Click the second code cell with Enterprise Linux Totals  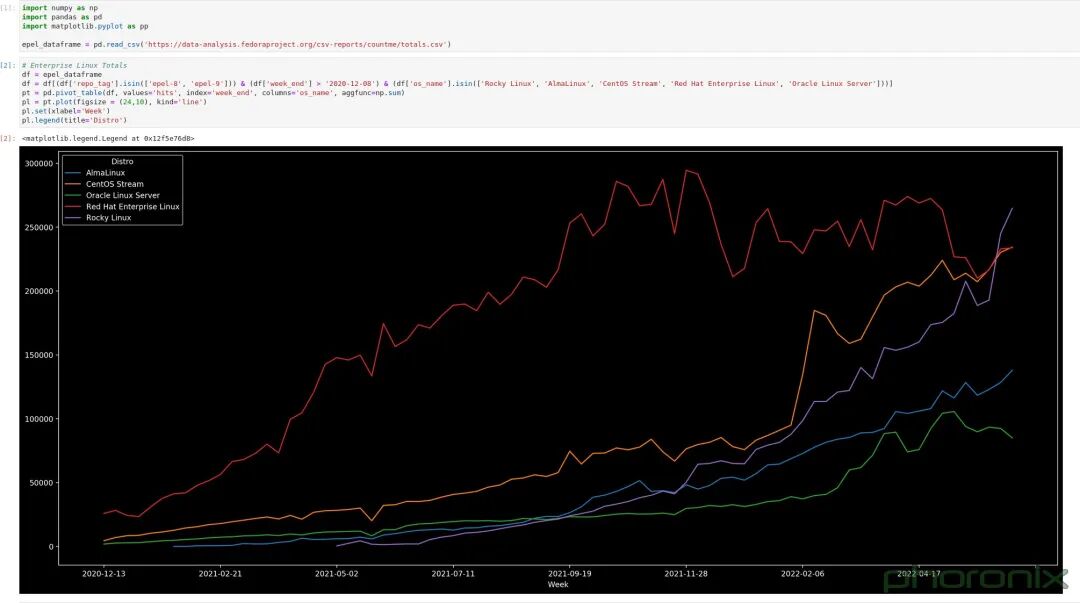[x=549, y=93]
